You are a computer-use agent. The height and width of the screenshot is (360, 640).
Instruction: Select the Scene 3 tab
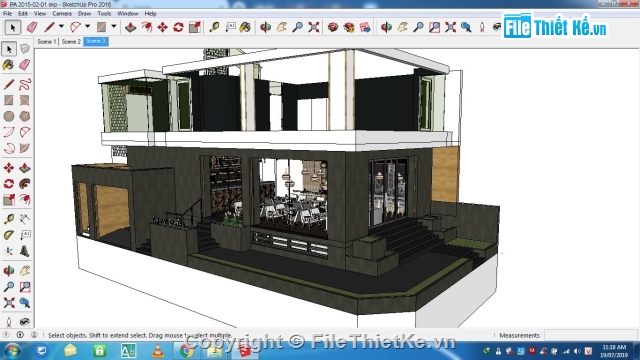tap(96, 41)
